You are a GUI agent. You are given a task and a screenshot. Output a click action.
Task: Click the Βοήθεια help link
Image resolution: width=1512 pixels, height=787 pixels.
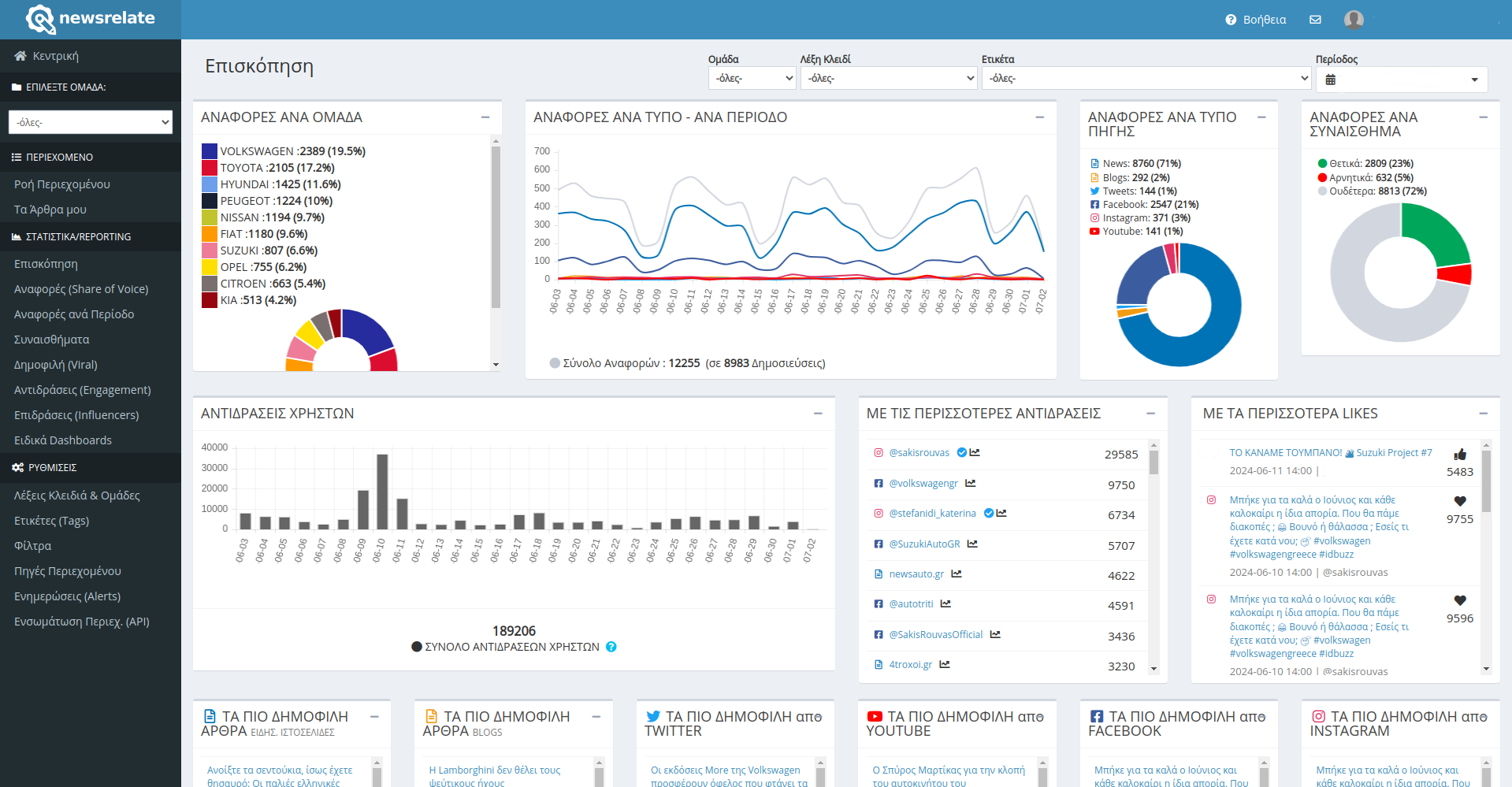(x=1256, y=20)
